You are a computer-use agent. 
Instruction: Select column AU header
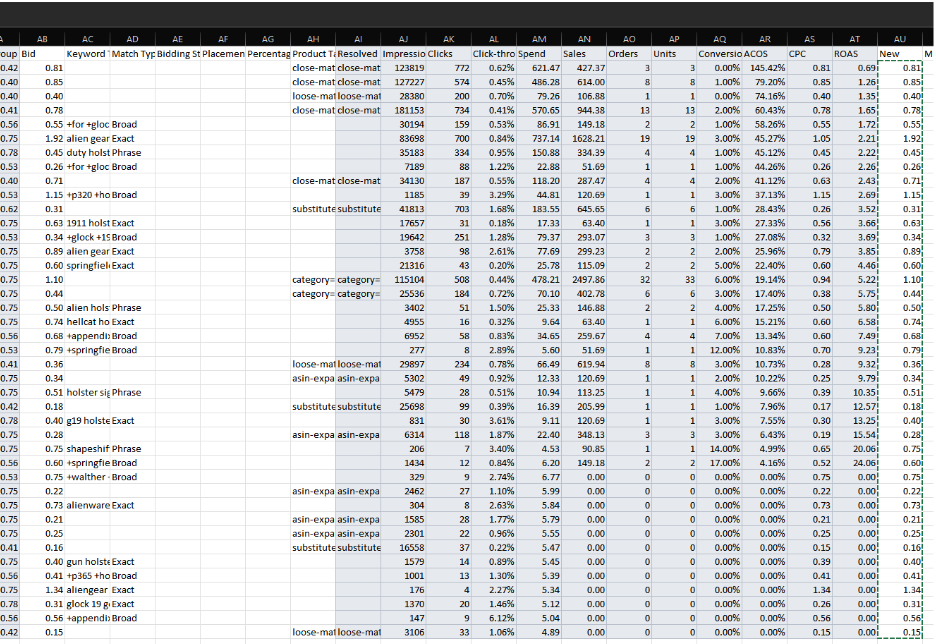click(x=900, y=39)
